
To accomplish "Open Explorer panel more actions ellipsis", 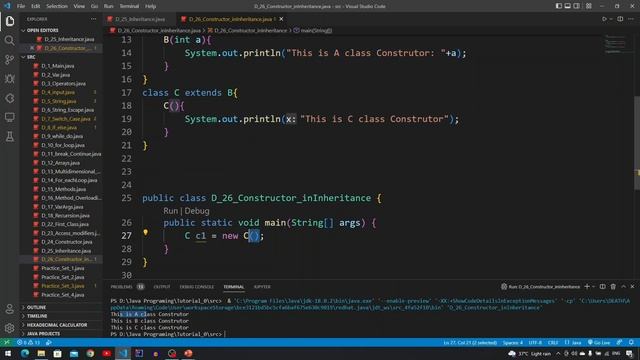I will pos(93,19).
